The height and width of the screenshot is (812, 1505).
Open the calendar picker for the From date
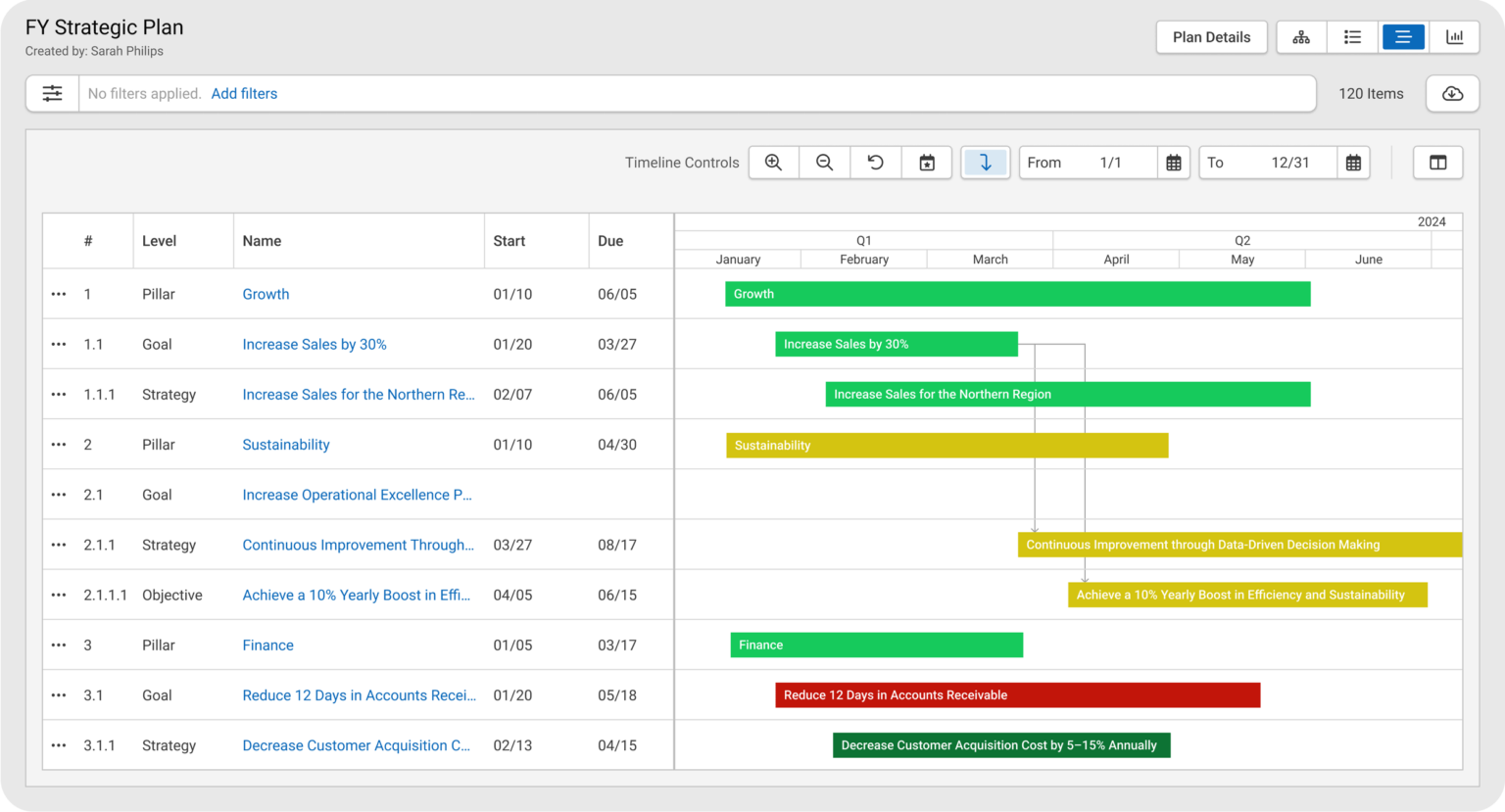pos(1173,163)
